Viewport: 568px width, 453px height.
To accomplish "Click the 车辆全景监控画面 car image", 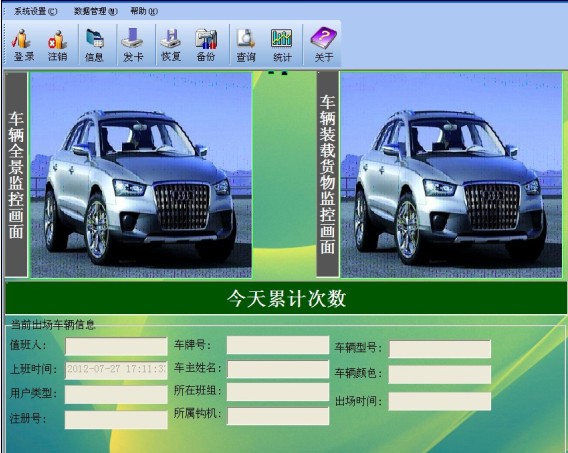I will pos(141,175).
